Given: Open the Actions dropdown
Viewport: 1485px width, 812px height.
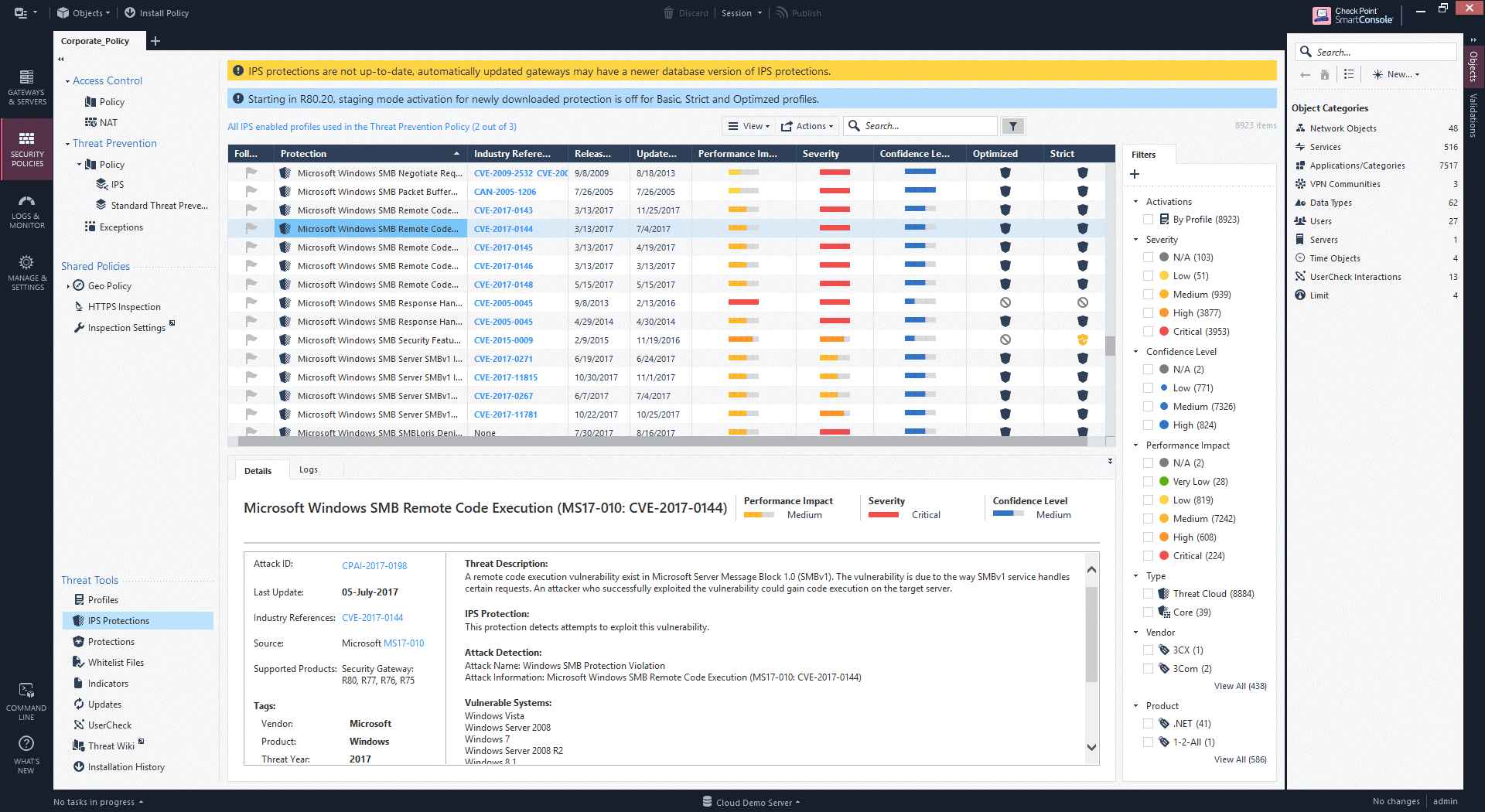Looking at the screenshot, I should coord(807,126).
